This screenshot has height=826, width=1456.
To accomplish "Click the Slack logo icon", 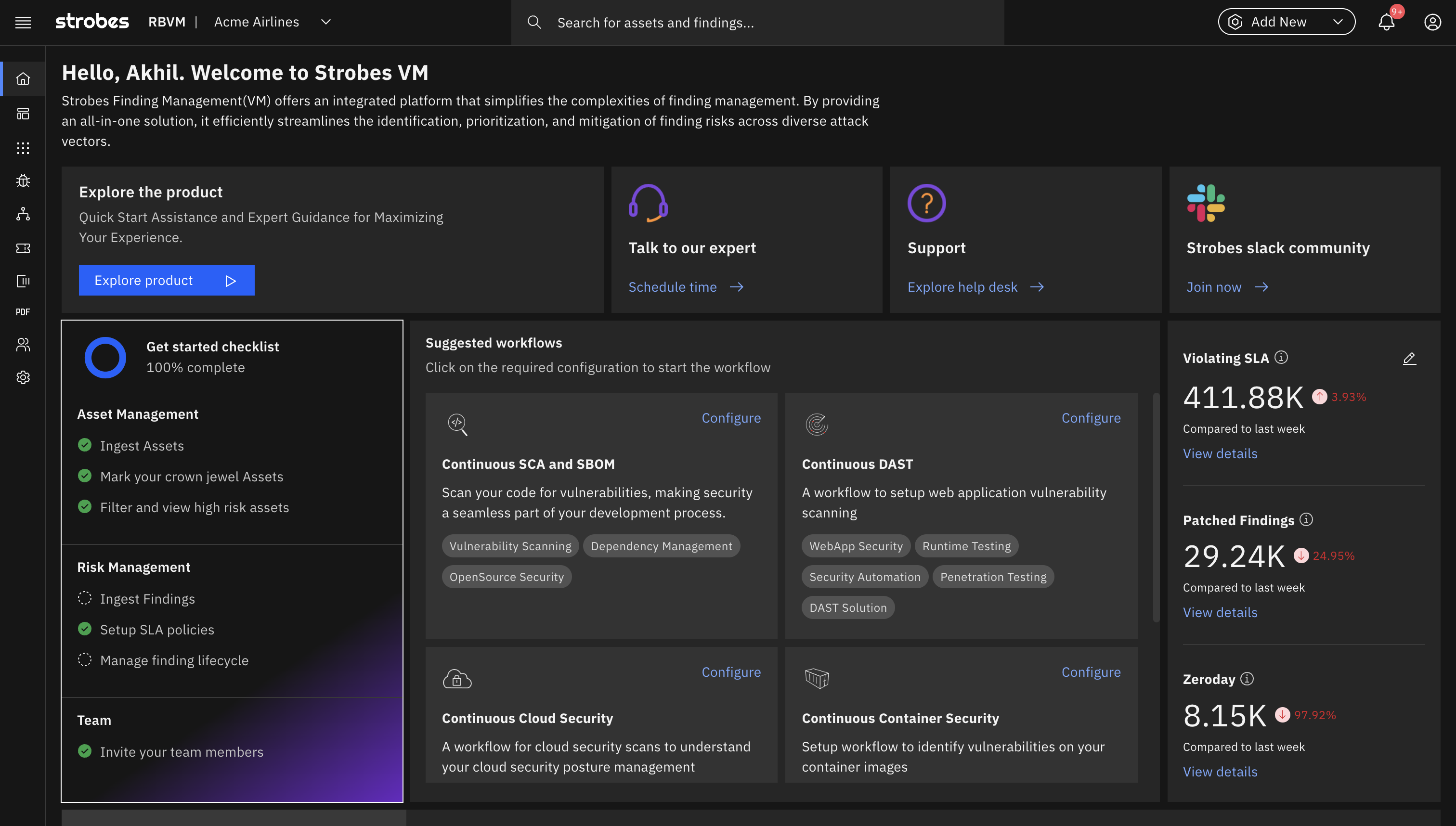I will (x=1206, y=203).
